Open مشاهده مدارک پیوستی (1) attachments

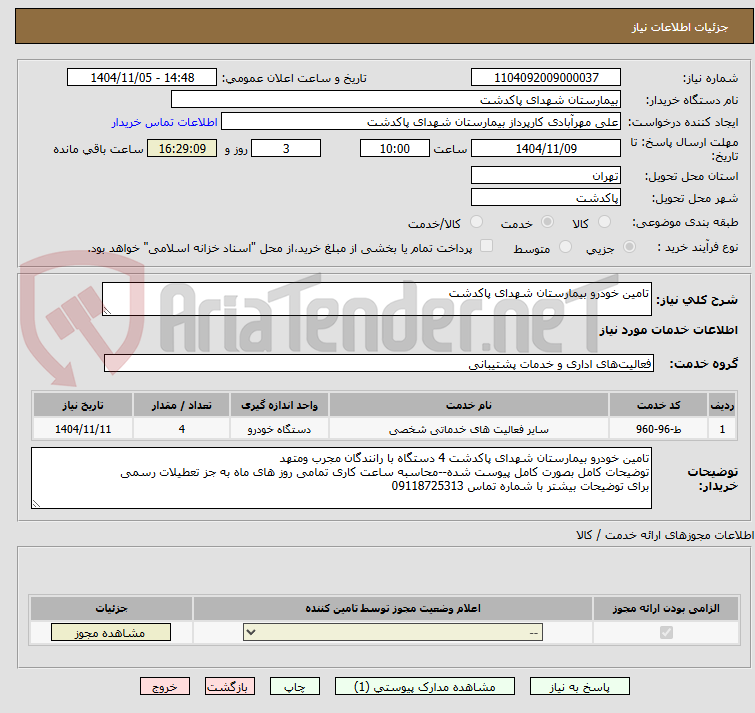tap(425, 687)
